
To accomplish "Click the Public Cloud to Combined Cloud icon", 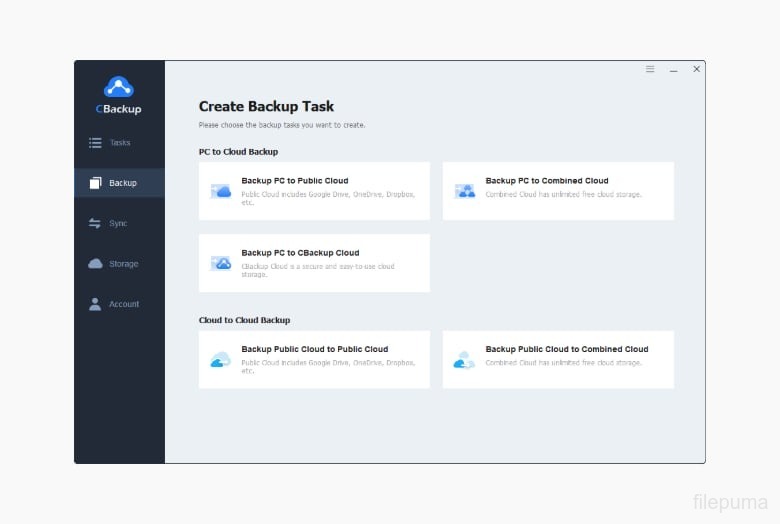I will [x=465, y=360].
